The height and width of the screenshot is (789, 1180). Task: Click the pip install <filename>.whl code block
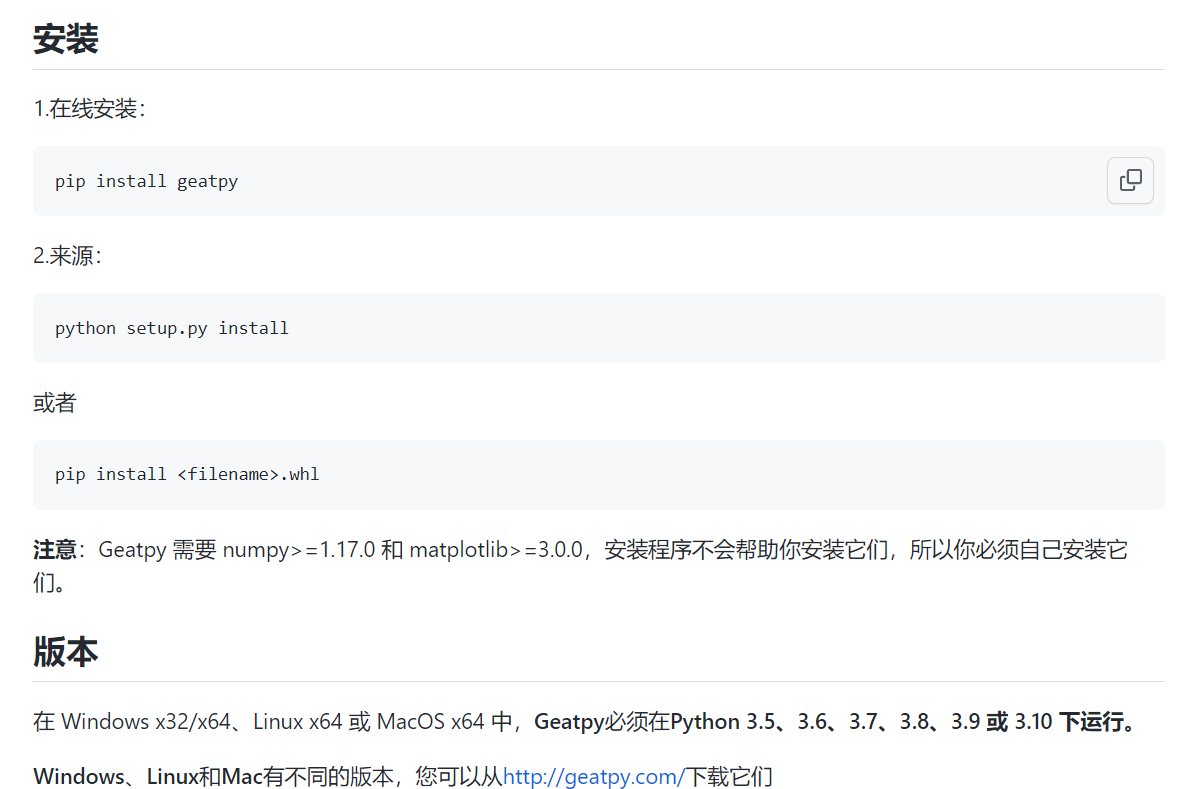tap(186, 474)
